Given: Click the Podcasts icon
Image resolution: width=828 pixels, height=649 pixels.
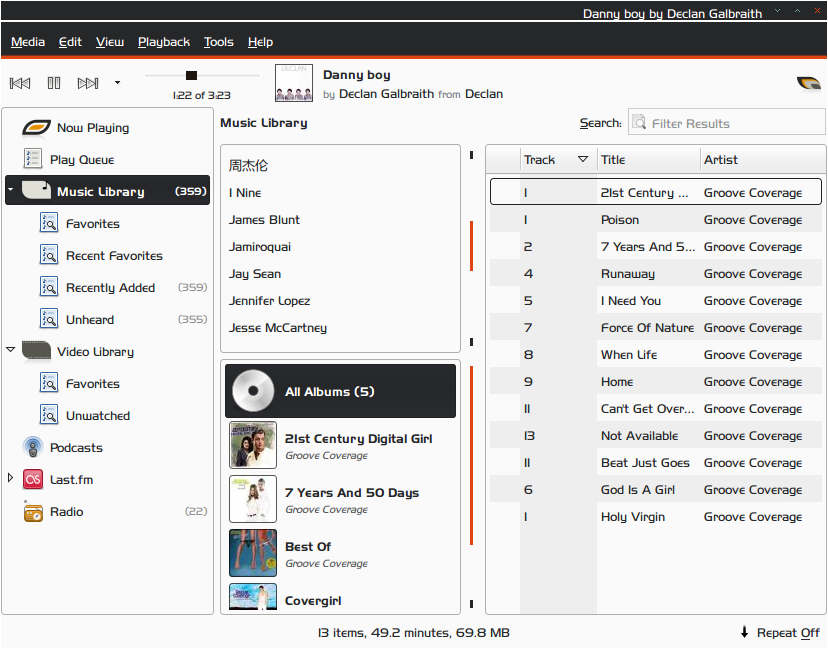Looking at the screenshot, I should (33, 447).
